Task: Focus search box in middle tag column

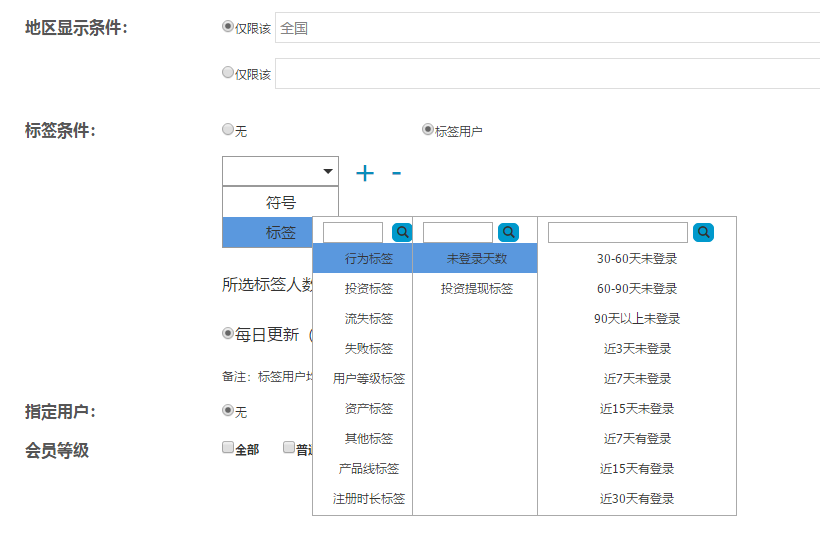Action: pyautogui.click(x=458, y=232)
